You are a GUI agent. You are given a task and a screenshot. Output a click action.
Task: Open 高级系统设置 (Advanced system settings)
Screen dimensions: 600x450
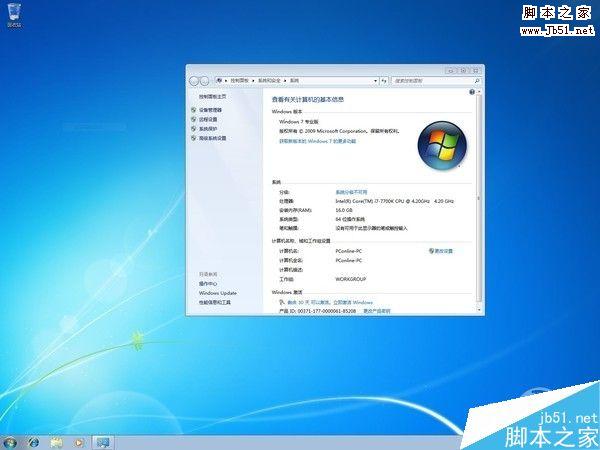212,138
